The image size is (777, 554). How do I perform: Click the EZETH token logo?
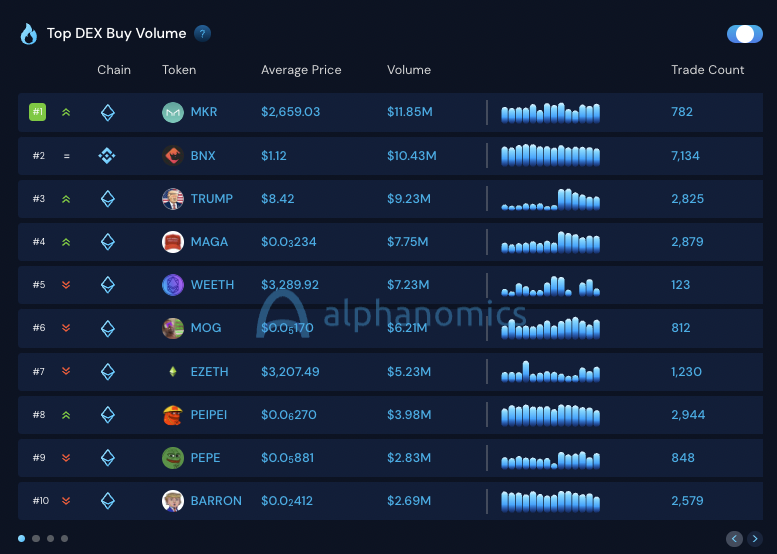click(x=173, y=372)
